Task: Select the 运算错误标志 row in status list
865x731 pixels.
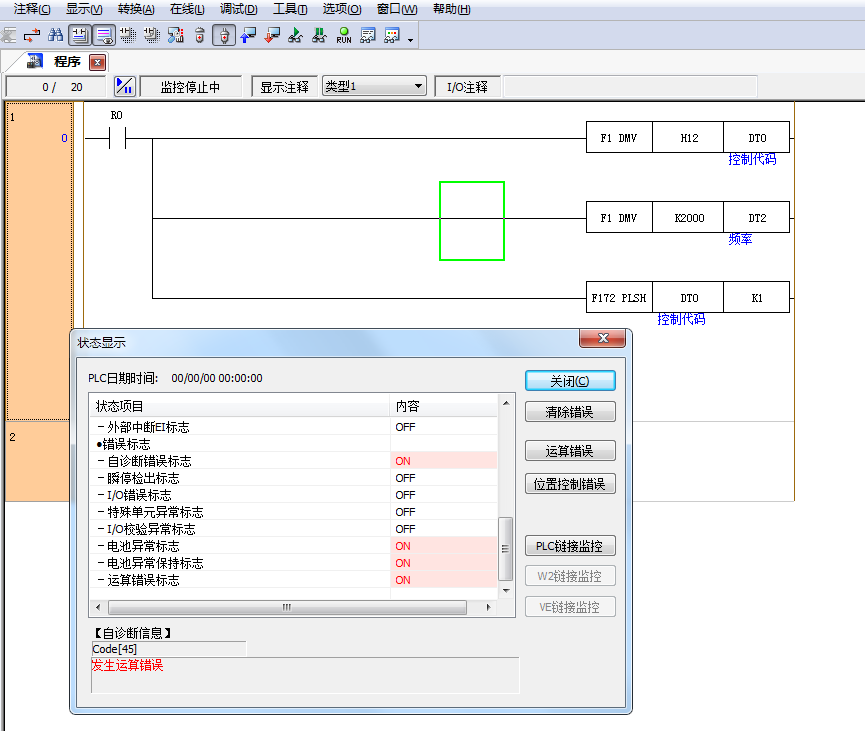Action: click(x=240, y=580)
